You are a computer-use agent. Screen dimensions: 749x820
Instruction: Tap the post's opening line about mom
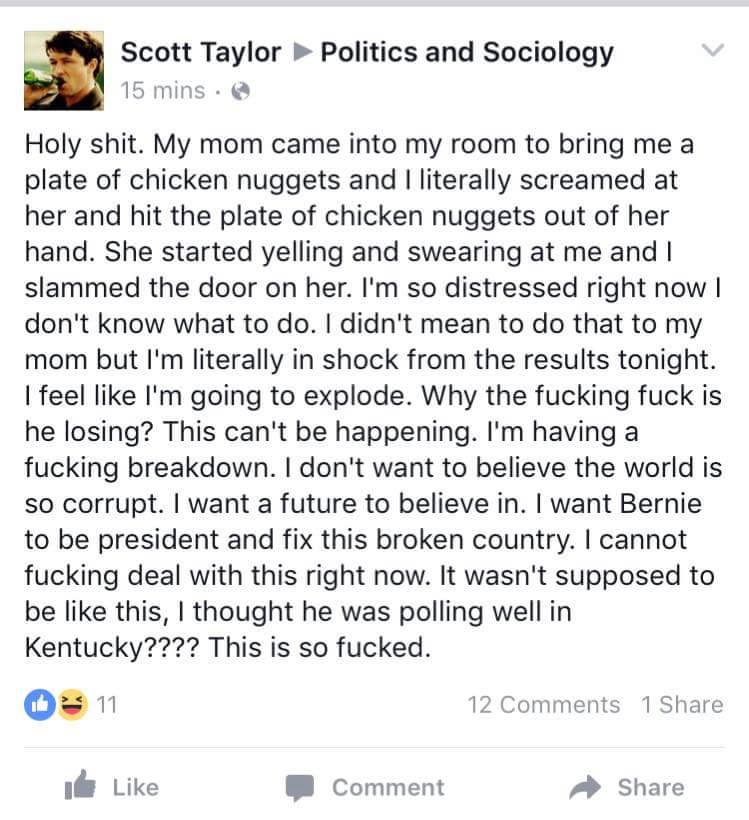(x=358, y=146)
